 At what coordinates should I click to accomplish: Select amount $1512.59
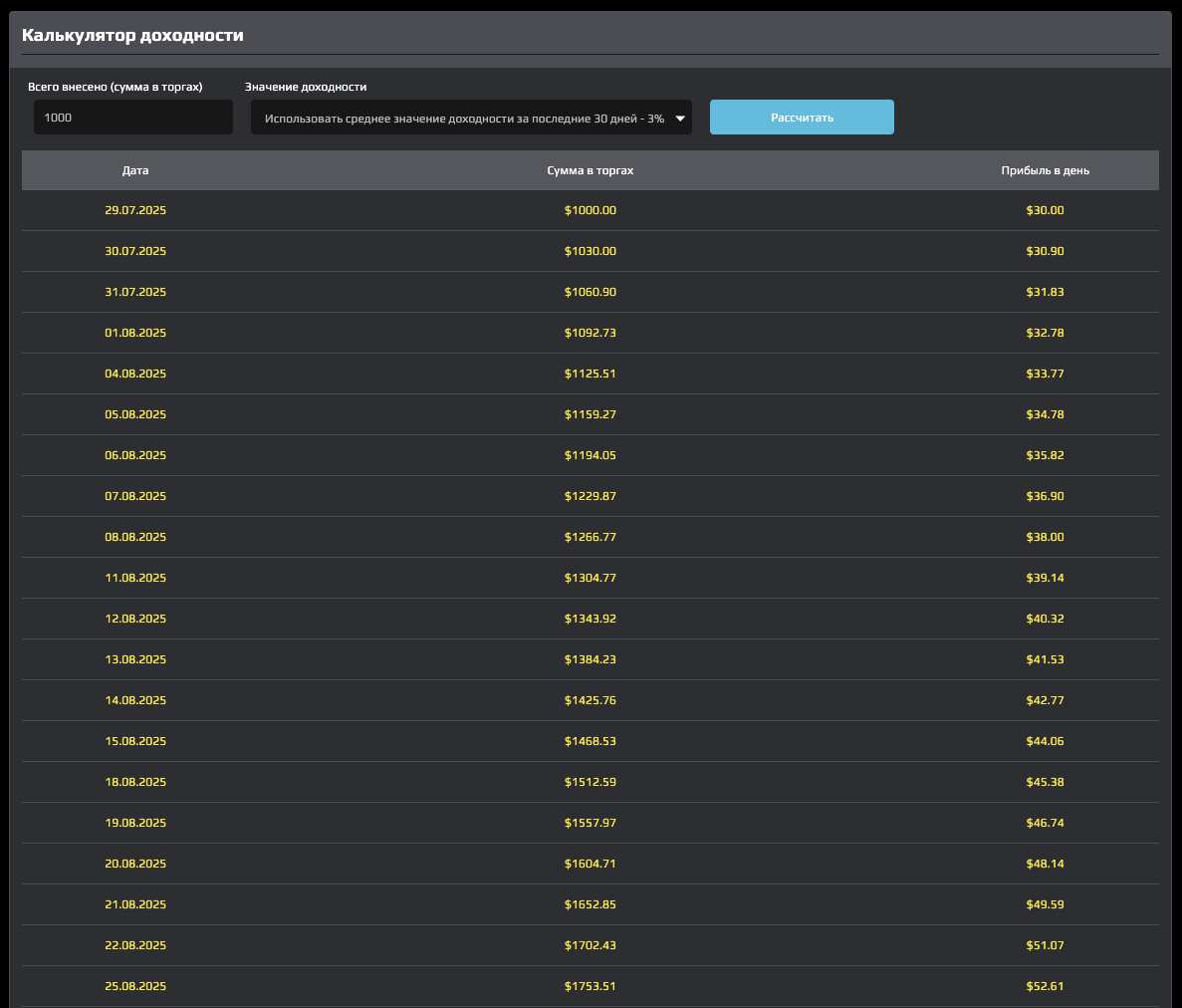pyautogui.click(x=591, y=782)
